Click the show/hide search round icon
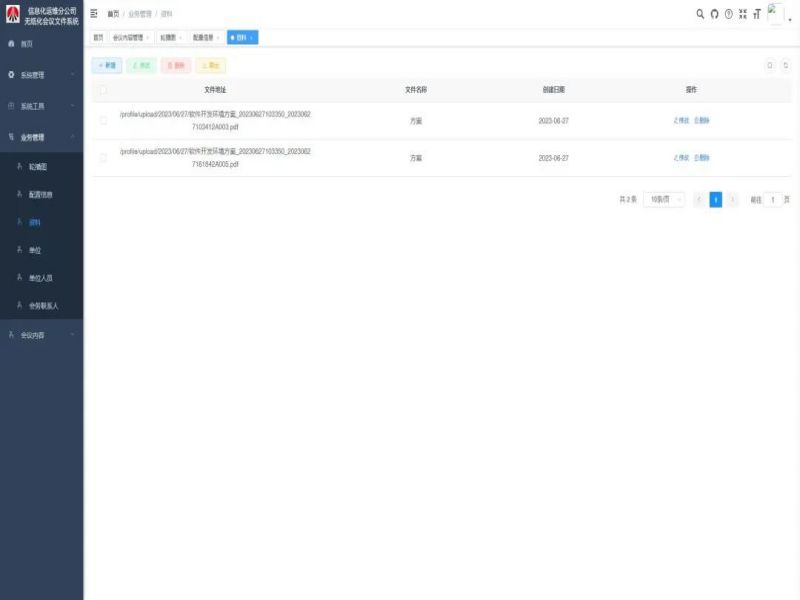 tap(769, 65)
